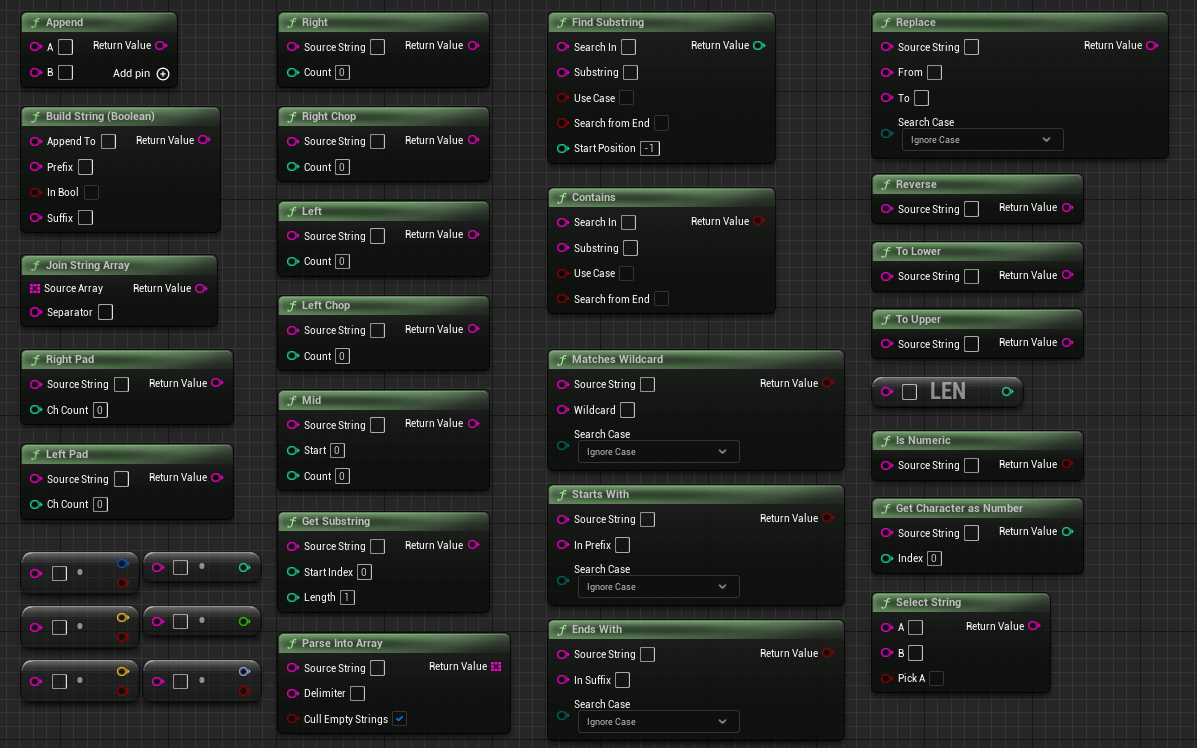Expand Search Case dropdown on Ends With
The height and width of the screenshot is (748, 1197).
point(658,721)
